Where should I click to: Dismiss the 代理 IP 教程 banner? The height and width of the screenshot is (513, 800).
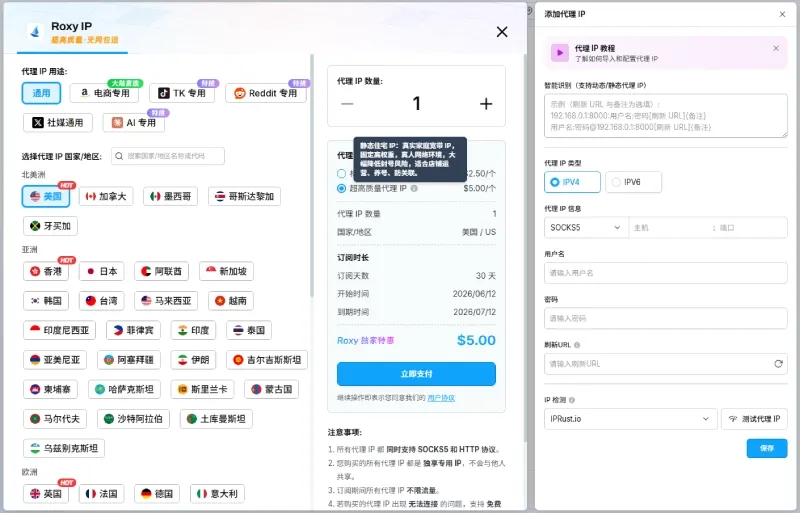coord(776,48)
